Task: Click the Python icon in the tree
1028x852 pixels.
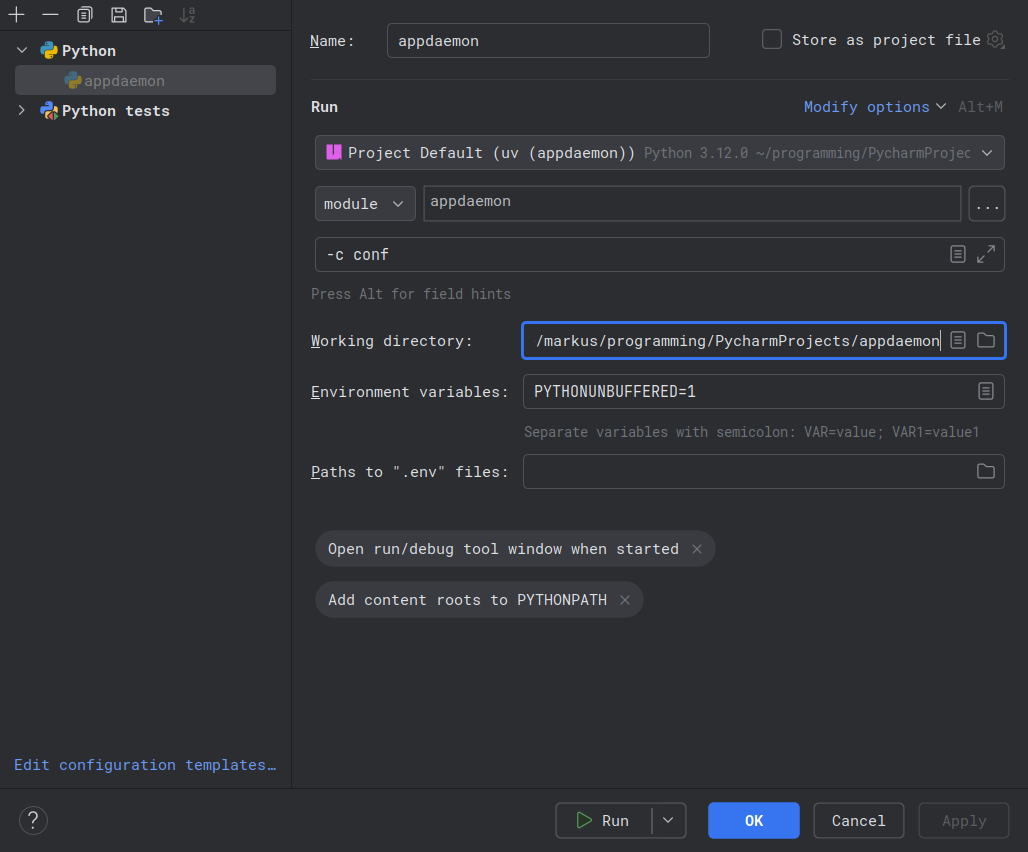Action: (49, 50)
